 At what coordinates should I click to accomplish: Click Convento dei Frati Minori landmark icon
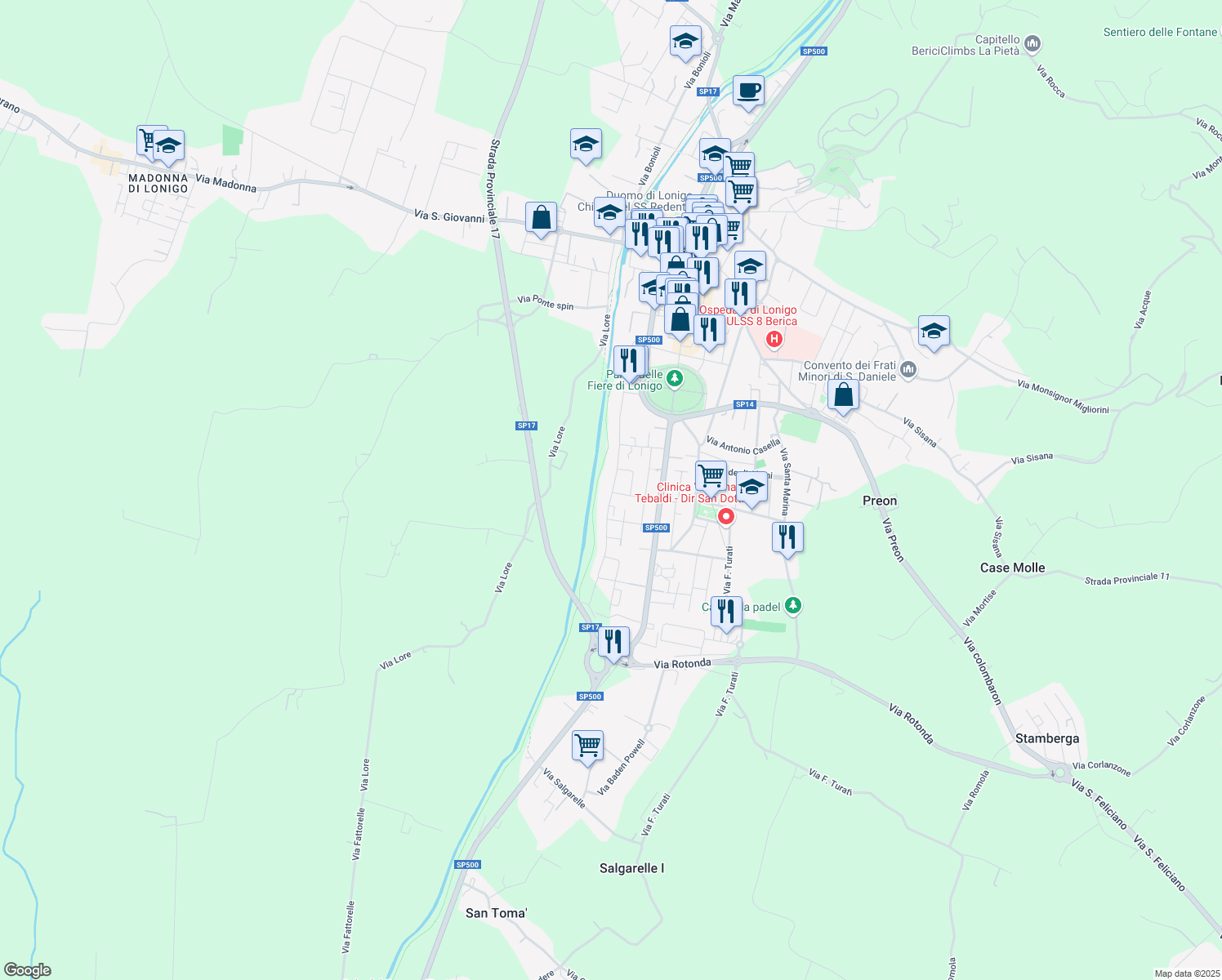(x=908, y=371)
